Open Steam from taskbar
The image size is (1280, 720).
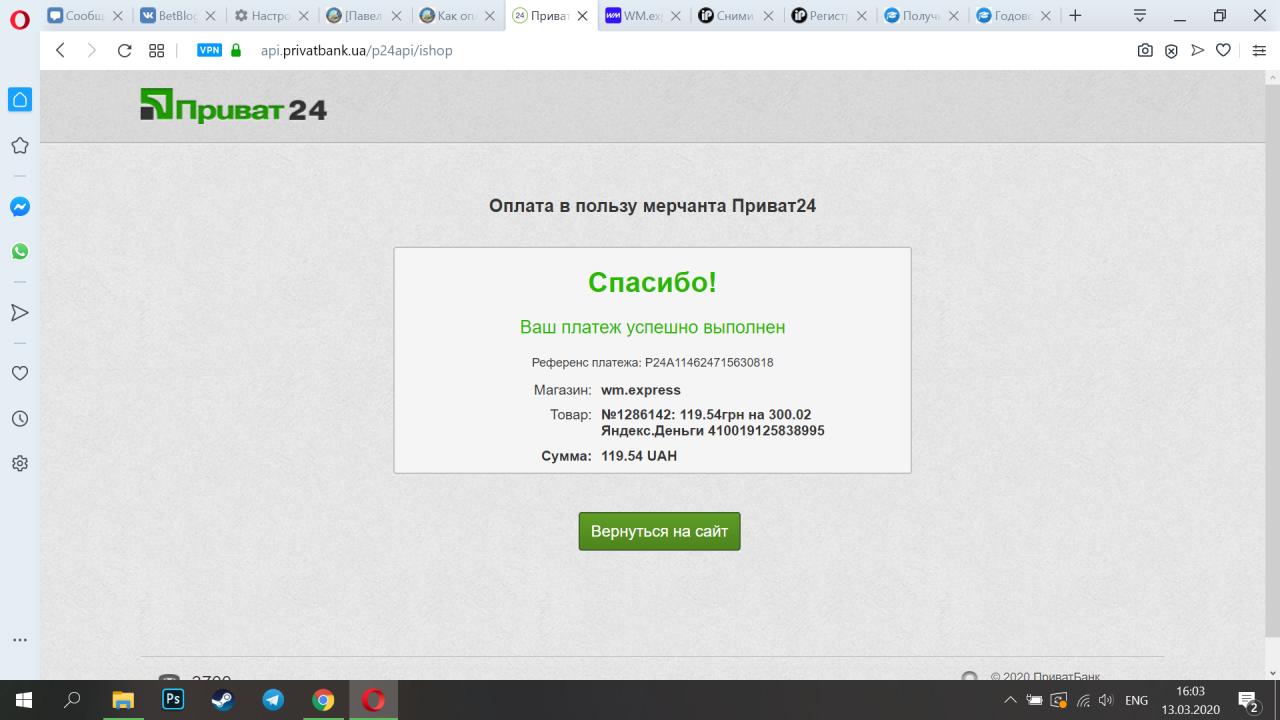click(x=222, y=700)
